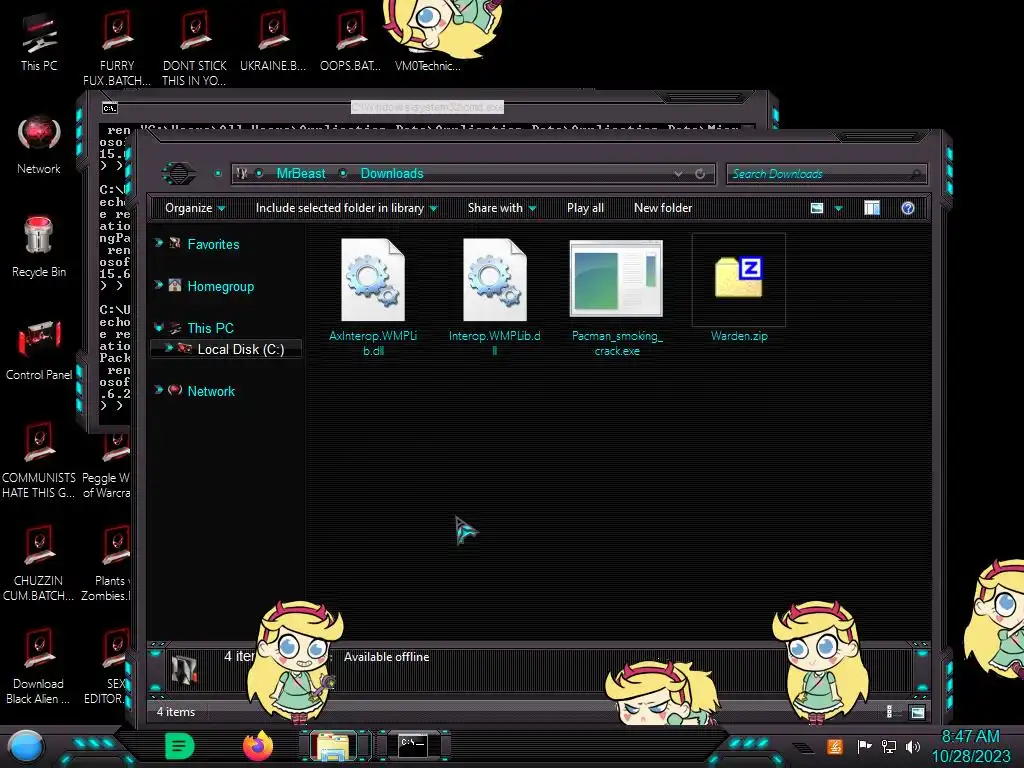
Task: Open CHUZZIN CUM.BATCH desktop icon
Action: coord(39,563)
